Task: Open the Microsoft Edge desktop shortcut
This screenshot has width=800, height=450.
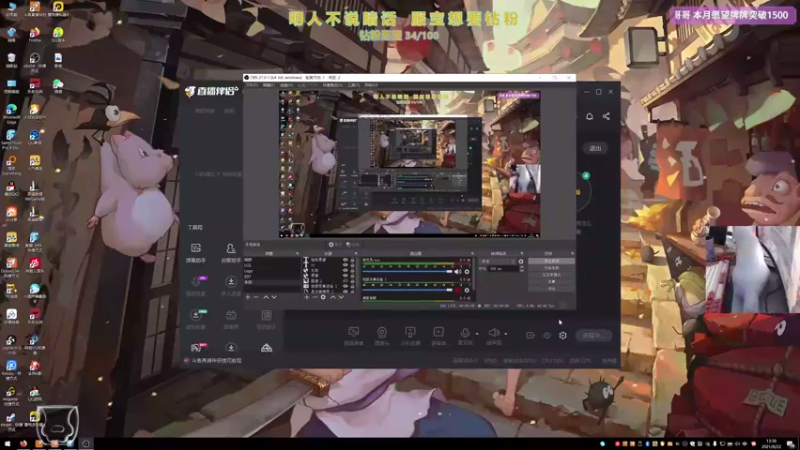Action: point(11,112)
